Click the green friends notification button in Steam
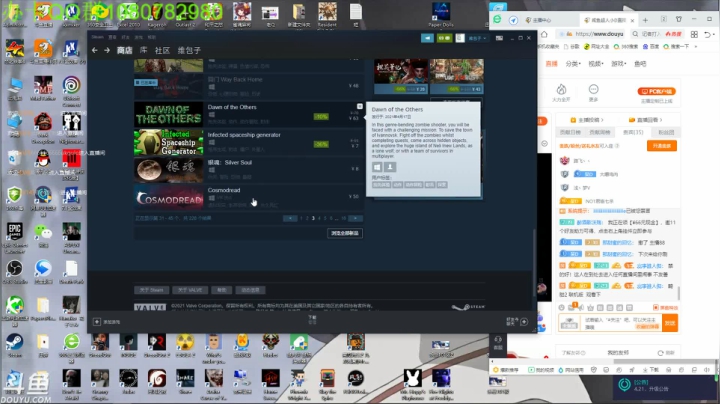 [444, 38]
